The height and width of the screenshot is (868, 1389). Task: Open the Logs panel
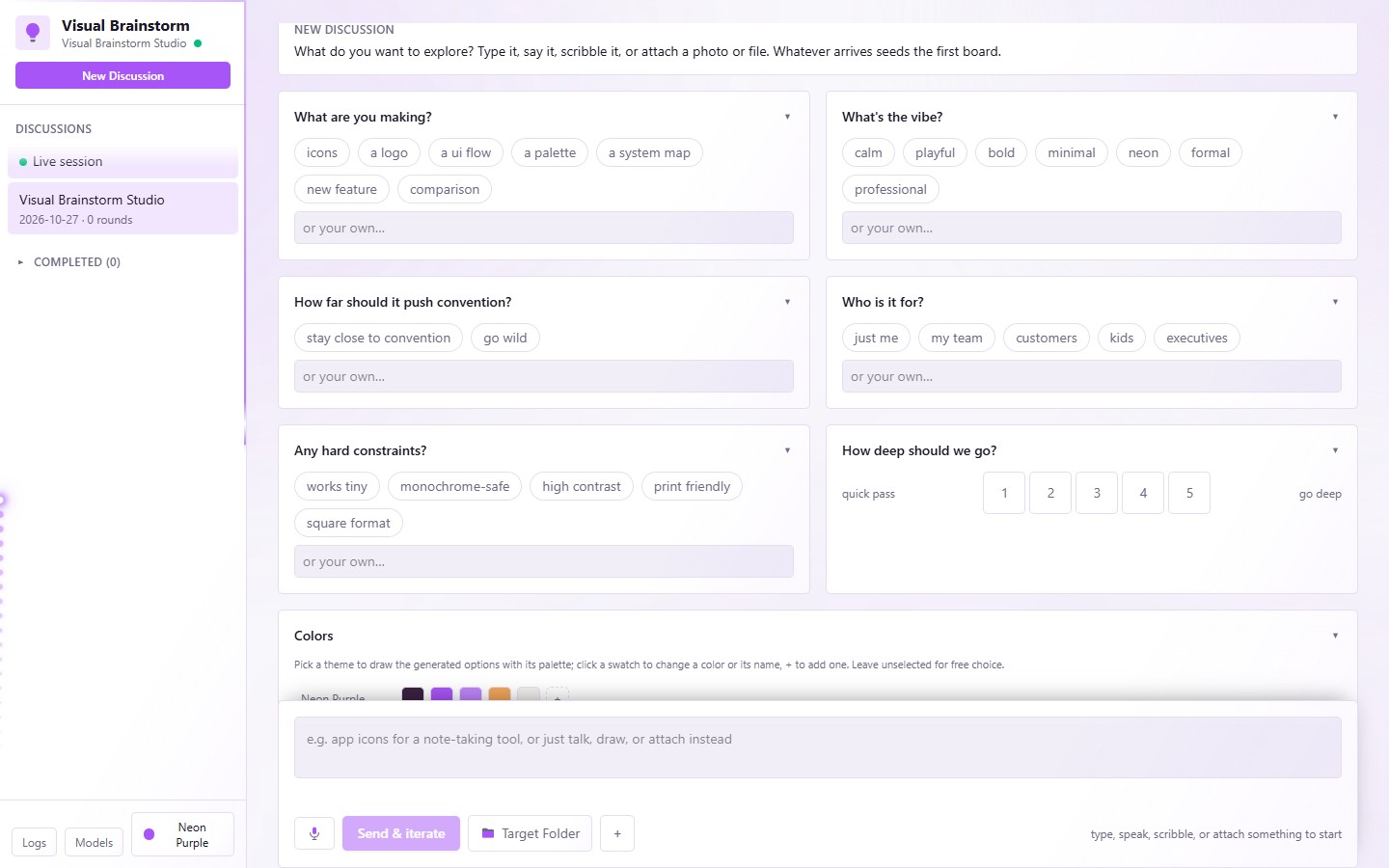point(34,842)
